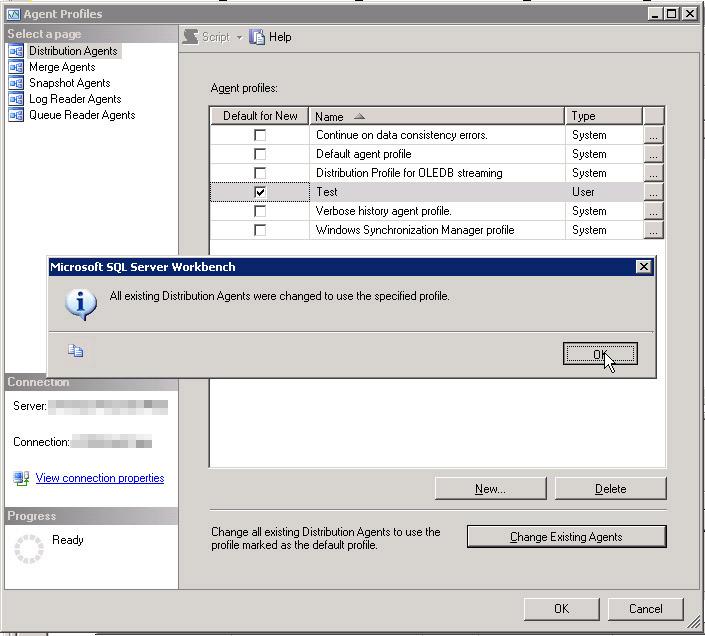Check Distribution Profile for OLEDB streaming default
Screen dimensions: 705x636
(x=260, y=173)
